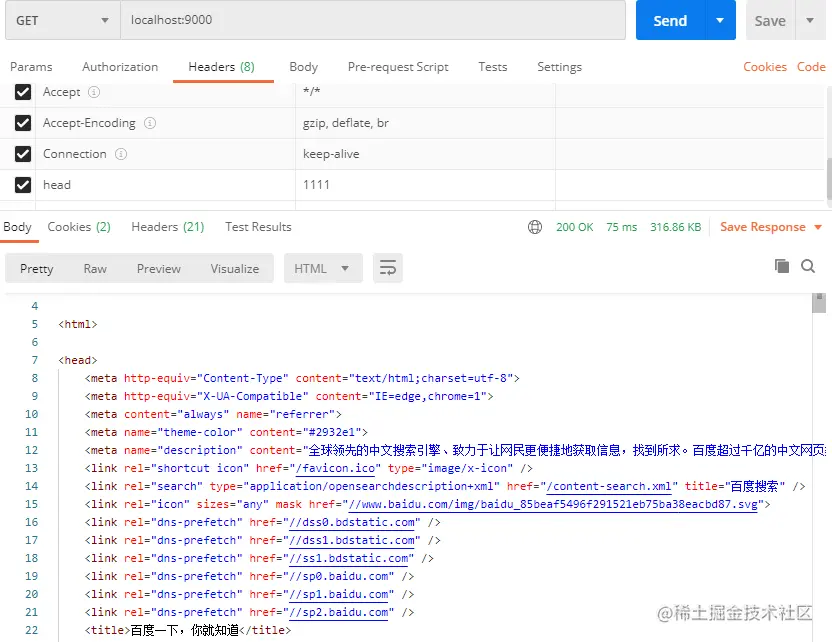Open the Code snippet link
This screenshot has height=642, width=832.
click(811, 67)
